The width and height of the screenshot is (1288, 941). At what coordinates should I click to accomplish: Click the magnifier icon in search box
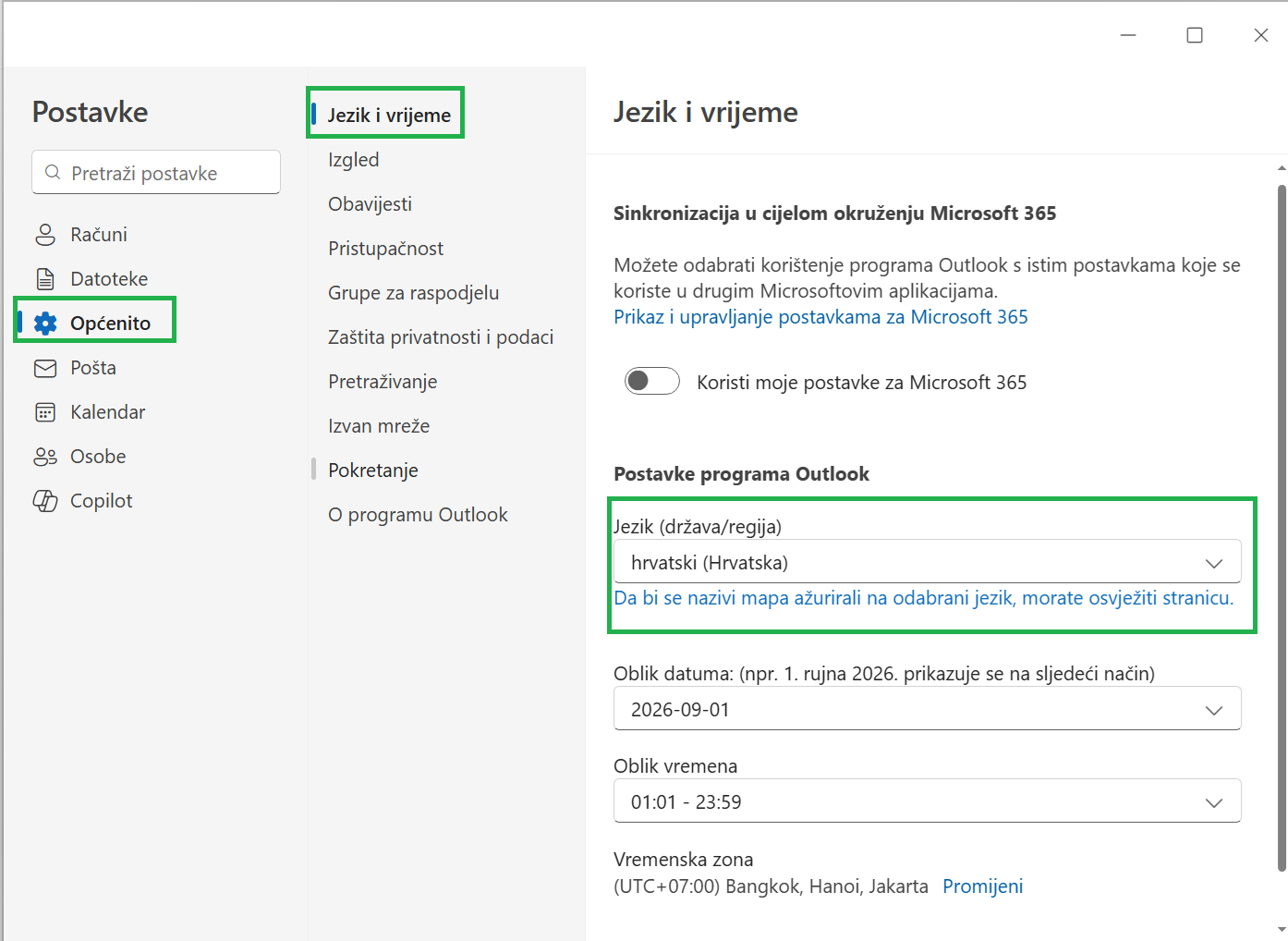pyautogui.click(x=54, y=173)
